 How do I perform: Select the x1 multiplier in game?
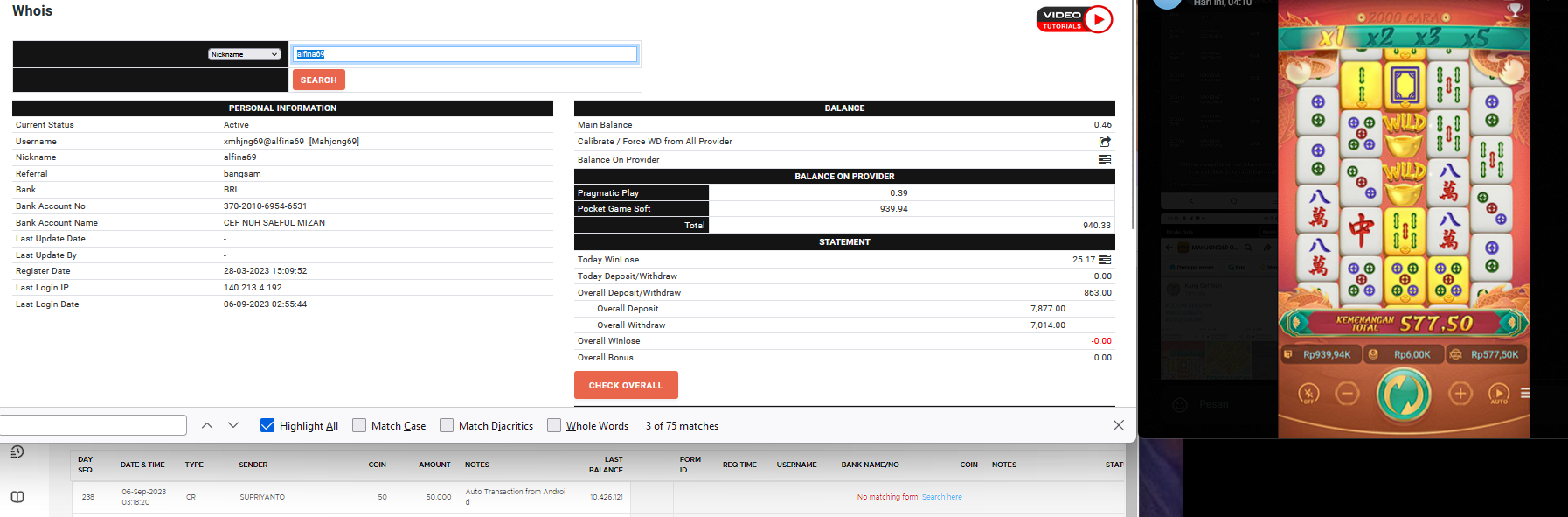coord(1331,38)
